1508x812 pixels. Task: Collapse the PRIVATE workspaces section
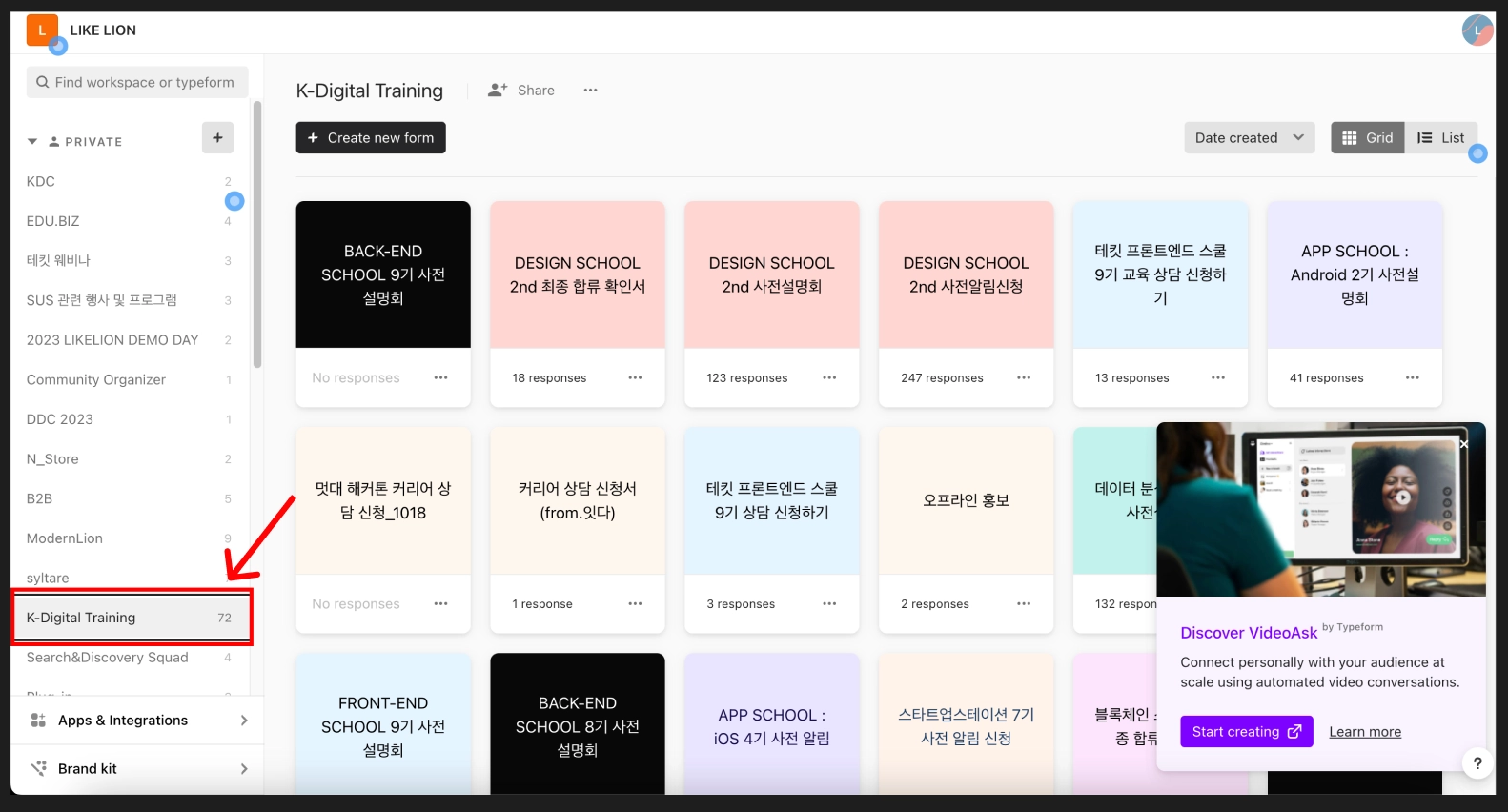pos(32,142)
